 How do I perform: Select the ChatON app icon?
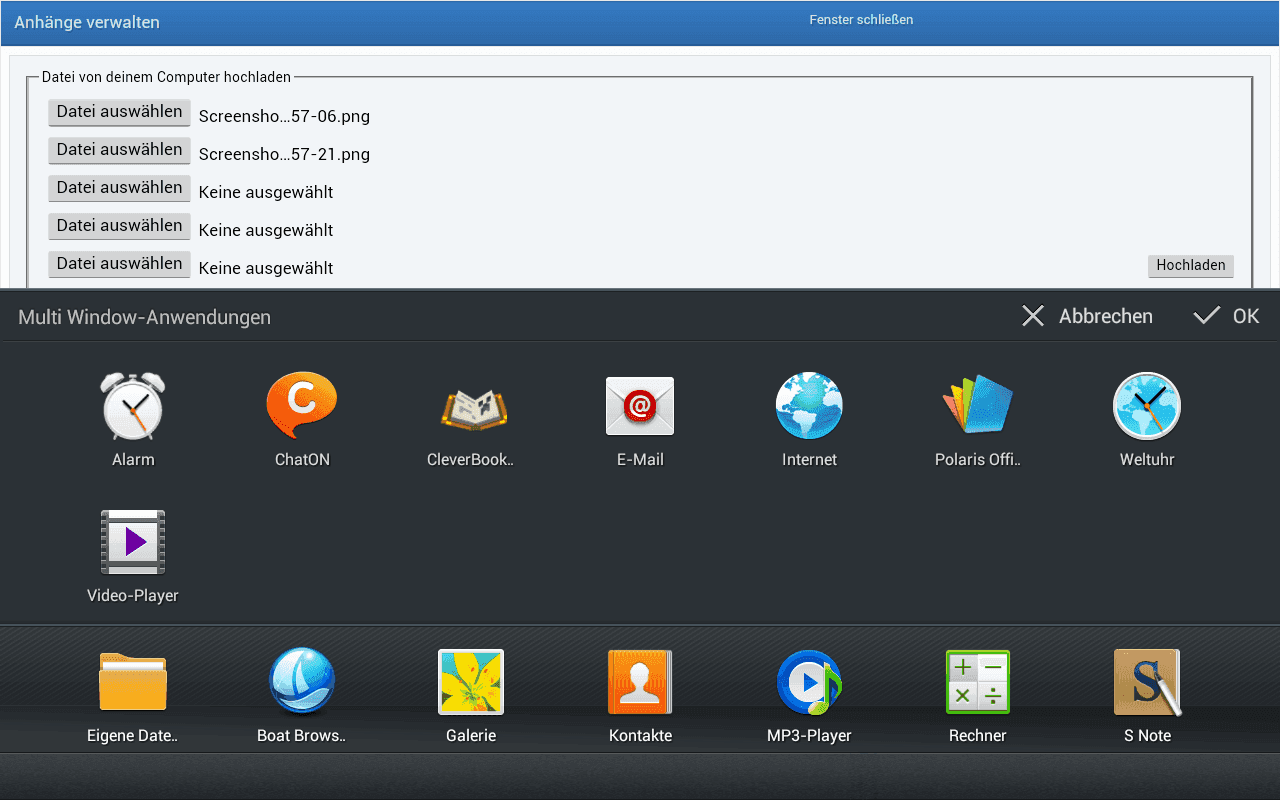pos(302,406)
